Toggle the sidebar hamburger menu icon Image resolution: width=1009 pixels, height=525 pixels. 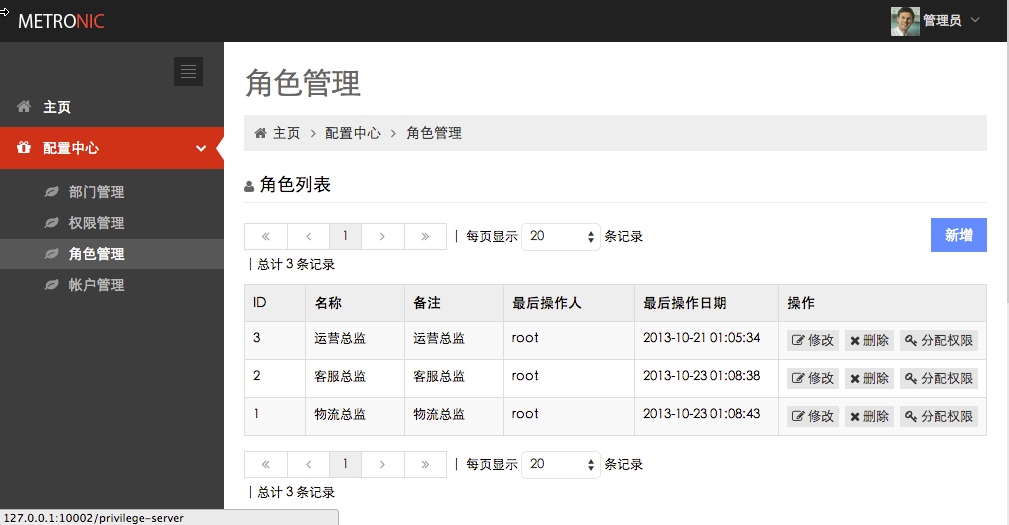point(189,71)
